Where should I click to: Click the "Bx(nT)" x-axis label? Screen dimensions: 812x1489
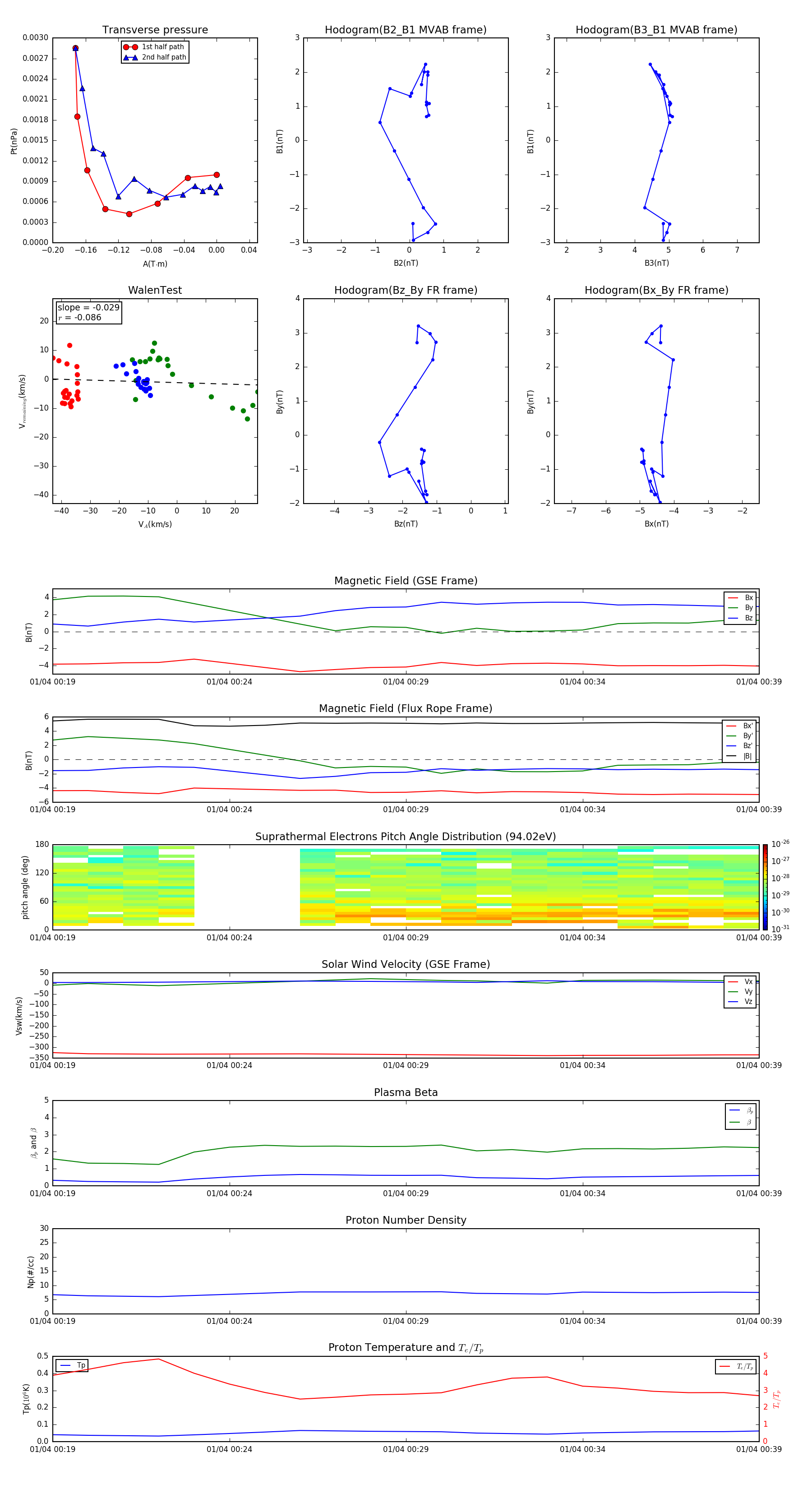[656, 524]
